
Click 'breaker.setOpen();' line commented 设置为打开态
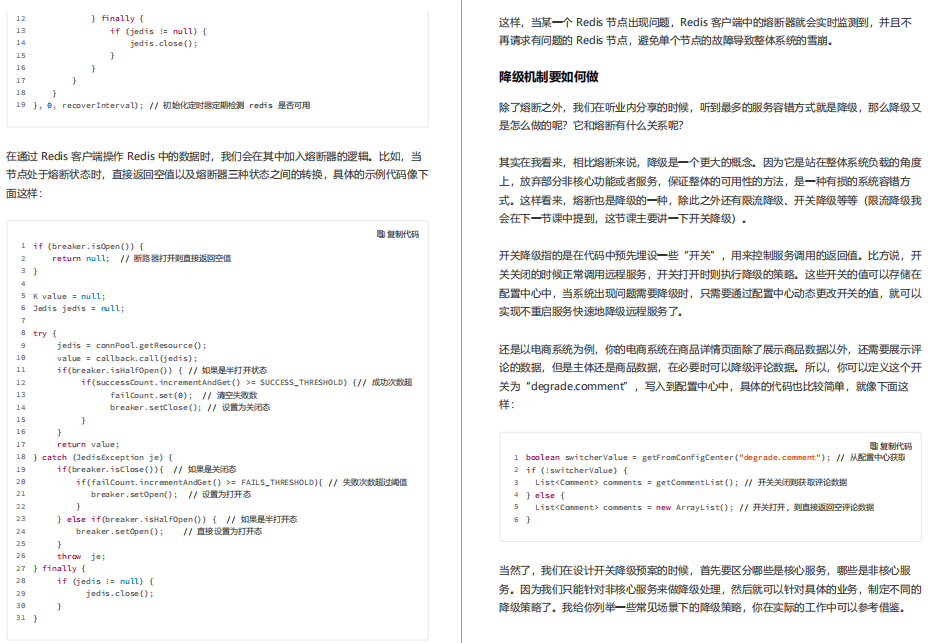(x=171, y=494)
